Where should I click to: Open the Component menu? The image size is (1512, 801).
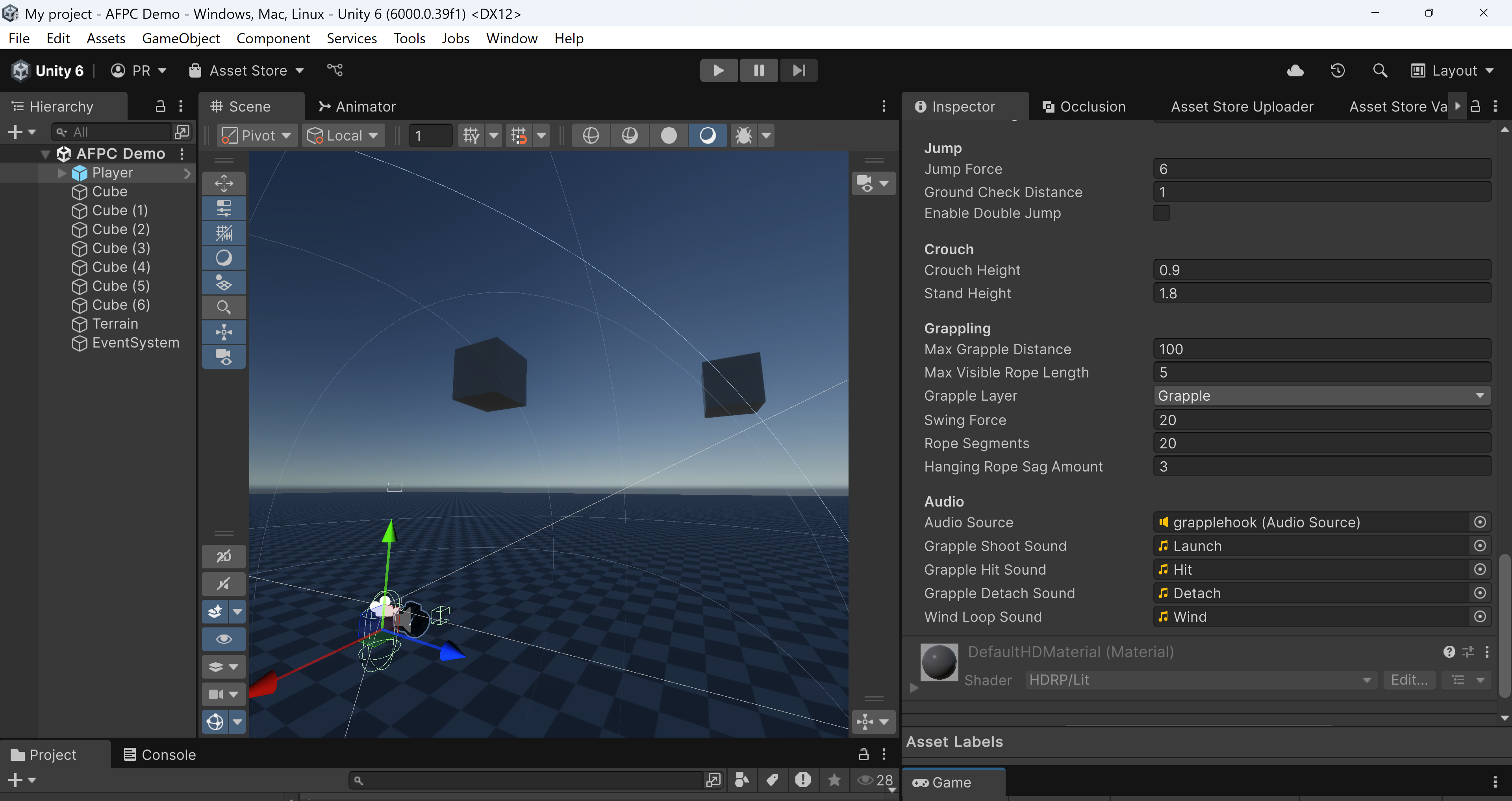click(x=273, y=38)
